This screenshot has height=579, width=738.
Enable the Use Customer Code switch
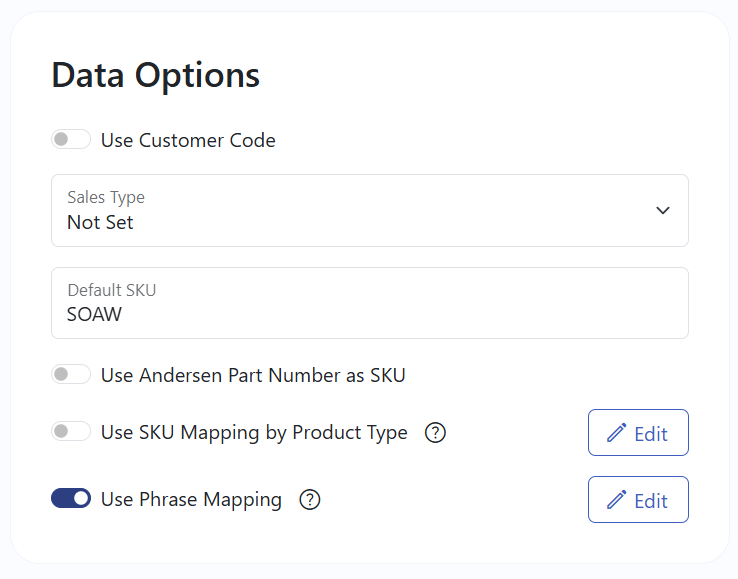pyautogui.click(x=71, y=140)
